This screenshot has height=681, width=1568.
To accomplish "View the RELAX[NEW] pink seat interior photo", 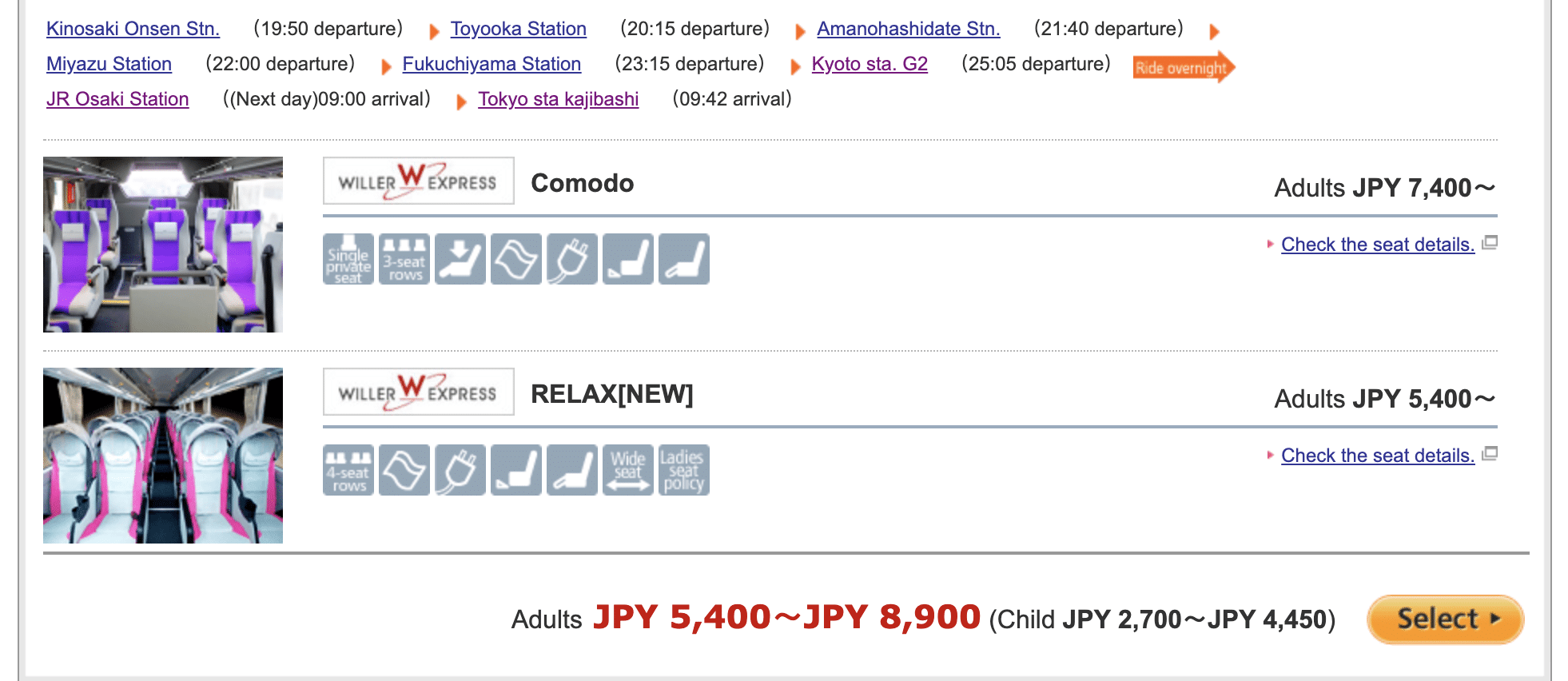I will tap(163, 456).
